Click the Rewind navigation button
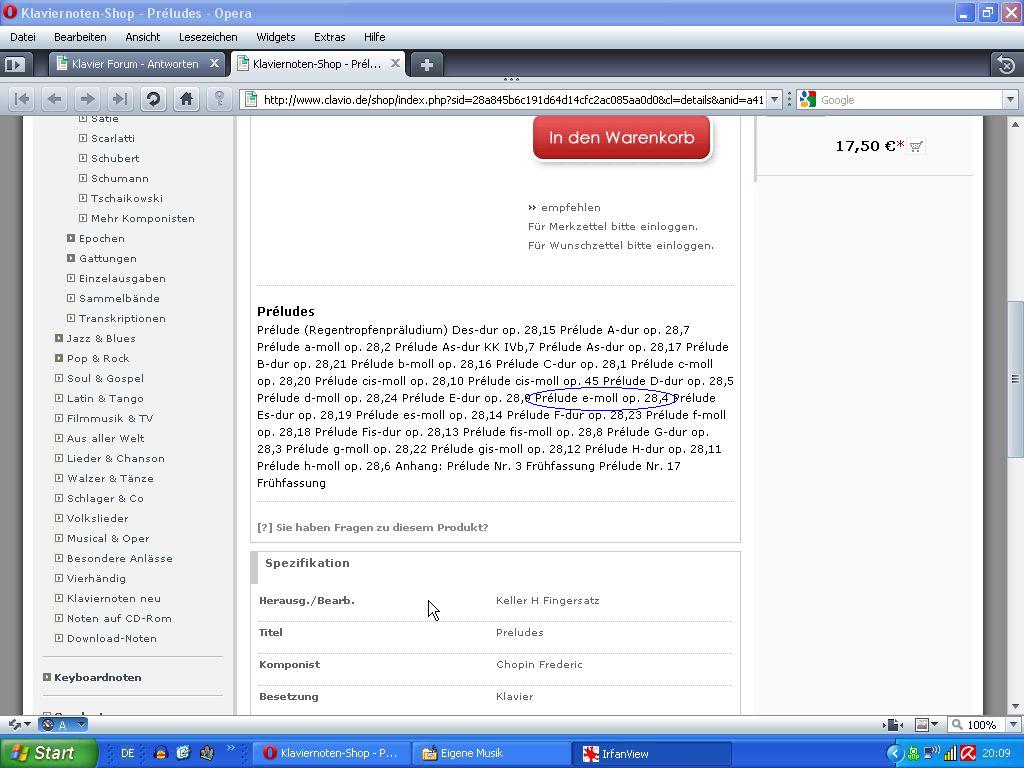This screenshot has height=768, width=1024. point(22,99)
